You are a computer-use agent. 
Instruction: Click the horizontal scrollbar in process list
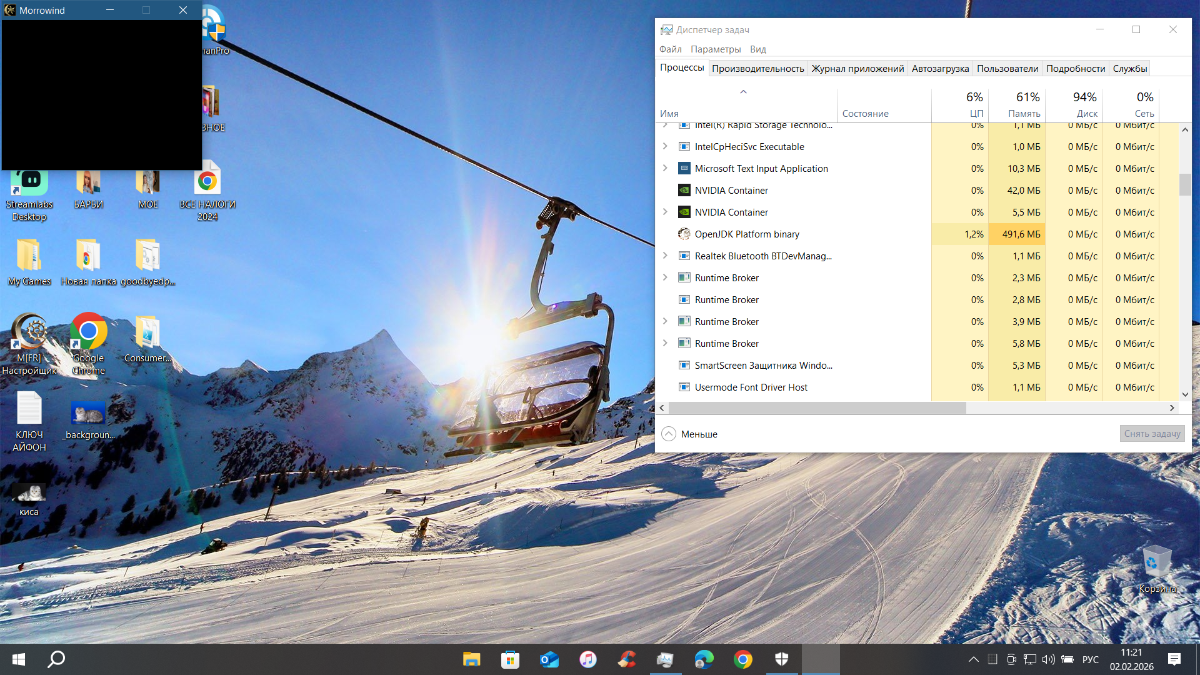pyautogui.click(x=812, y=408)
